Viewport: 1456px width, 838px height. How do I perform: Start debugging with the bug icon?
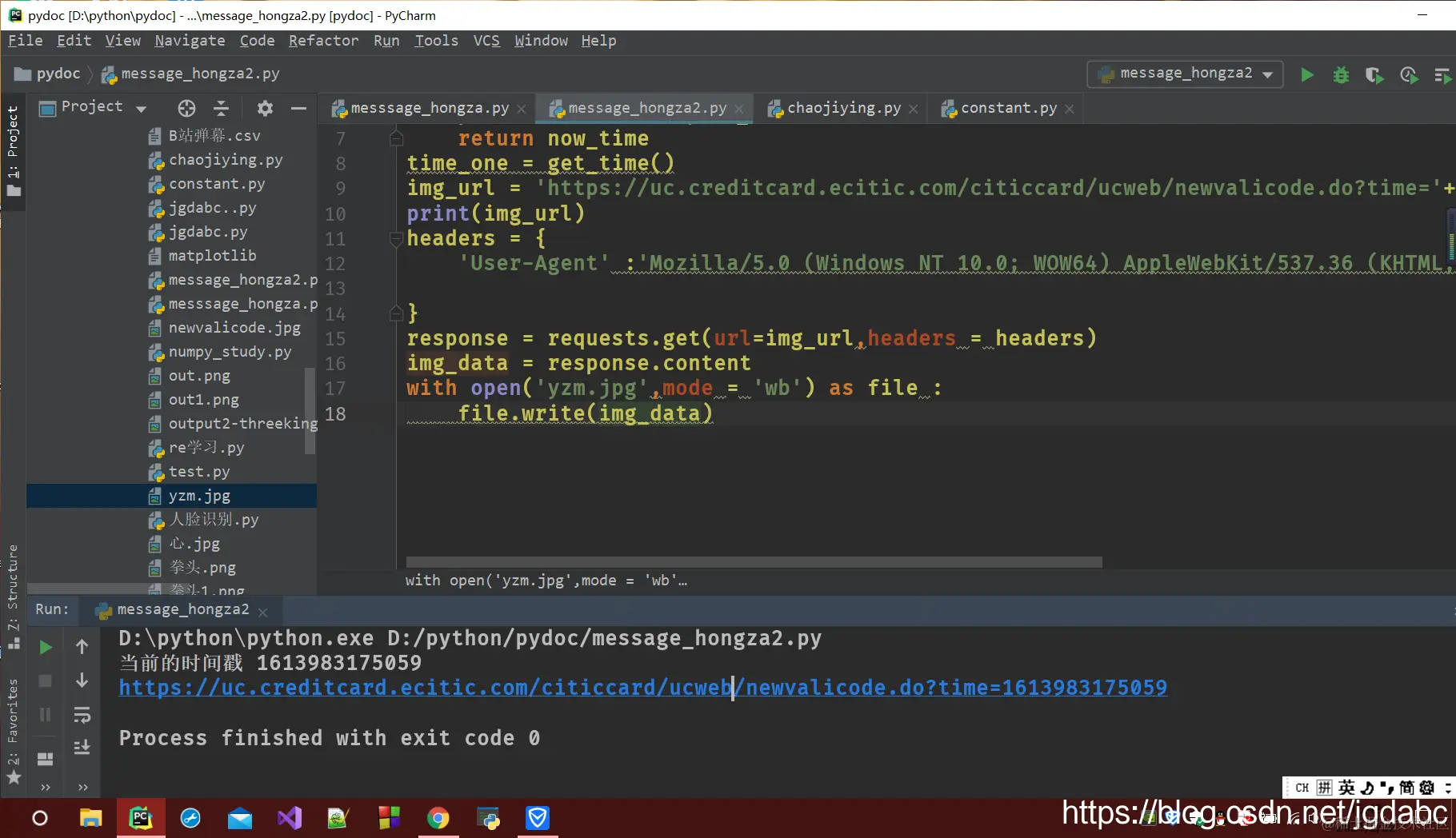1342,74
